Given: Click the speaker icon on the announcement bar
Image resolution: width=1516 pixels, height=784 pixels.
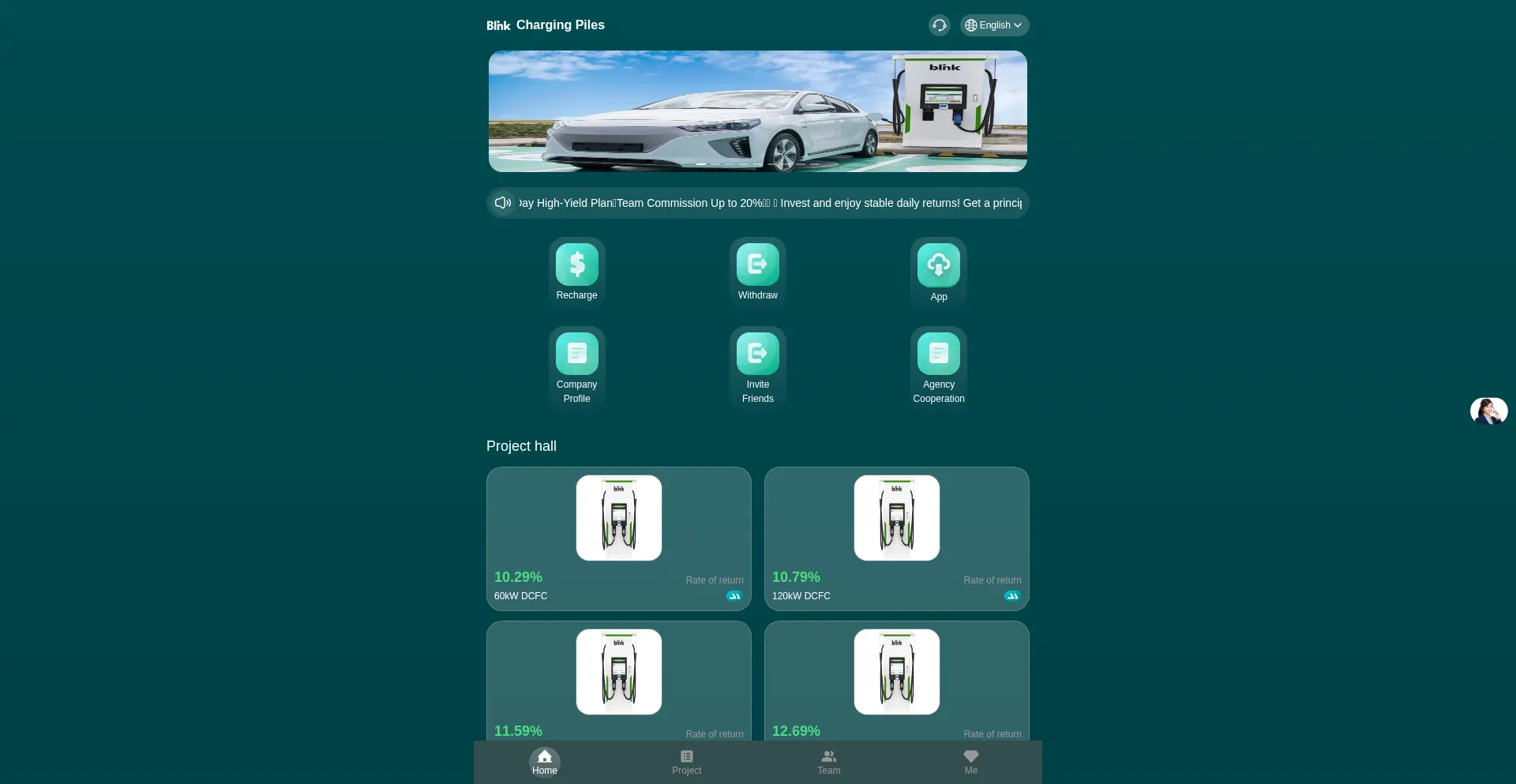Looking at the screenshot, I should pyautogui.click(x=503, y=203).
